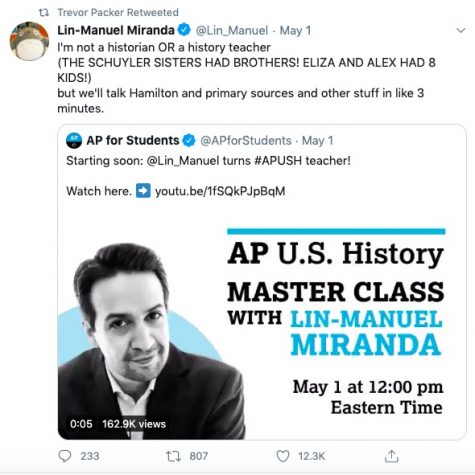Open the share upload icon
The image size is (475, 475).
tap(392, 456)
